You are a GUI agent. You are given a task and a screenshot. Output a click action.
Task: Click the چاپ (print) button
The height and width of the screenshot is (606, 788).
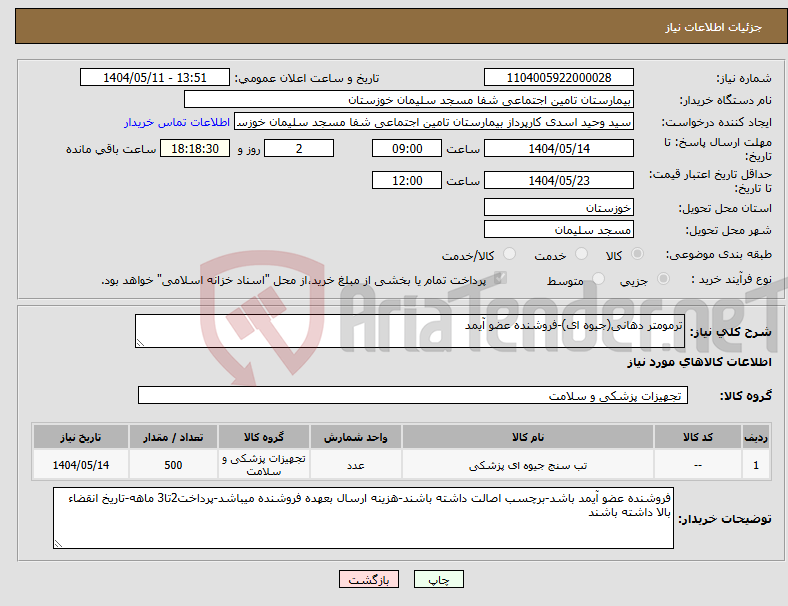pos(438,579)
